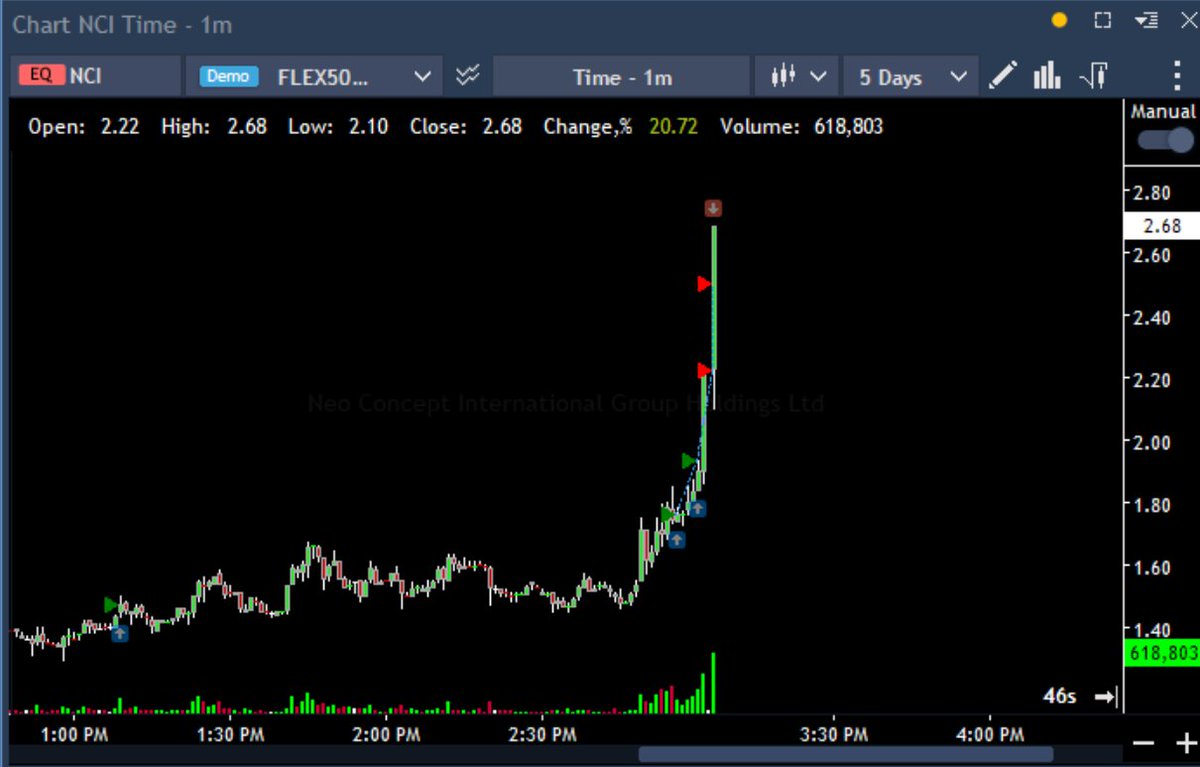This screenshot has height=767, width=1200.
Task: Click the High: 2.68 readout
Action: click(214, 127)
